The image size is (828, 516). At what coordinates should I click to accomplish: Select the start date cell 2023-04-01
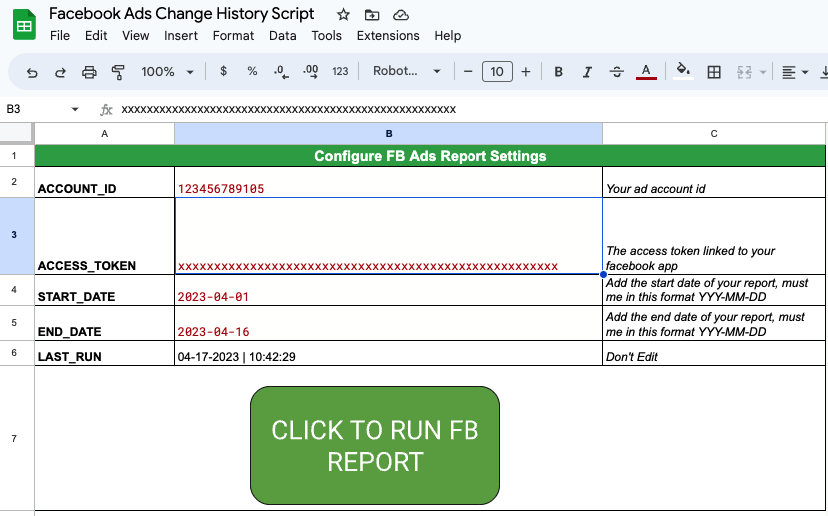(x=388, y=290)
